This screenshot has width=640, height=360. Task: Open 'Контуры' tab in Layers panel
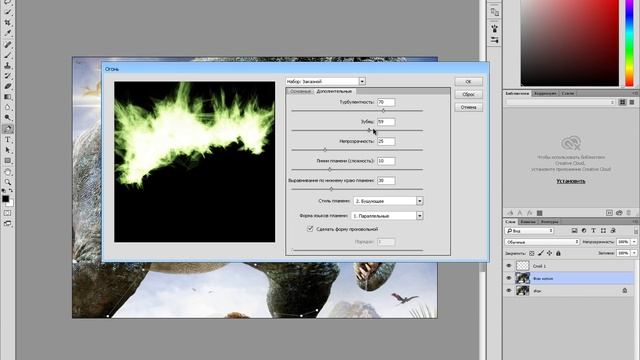(x=549, y=222)
